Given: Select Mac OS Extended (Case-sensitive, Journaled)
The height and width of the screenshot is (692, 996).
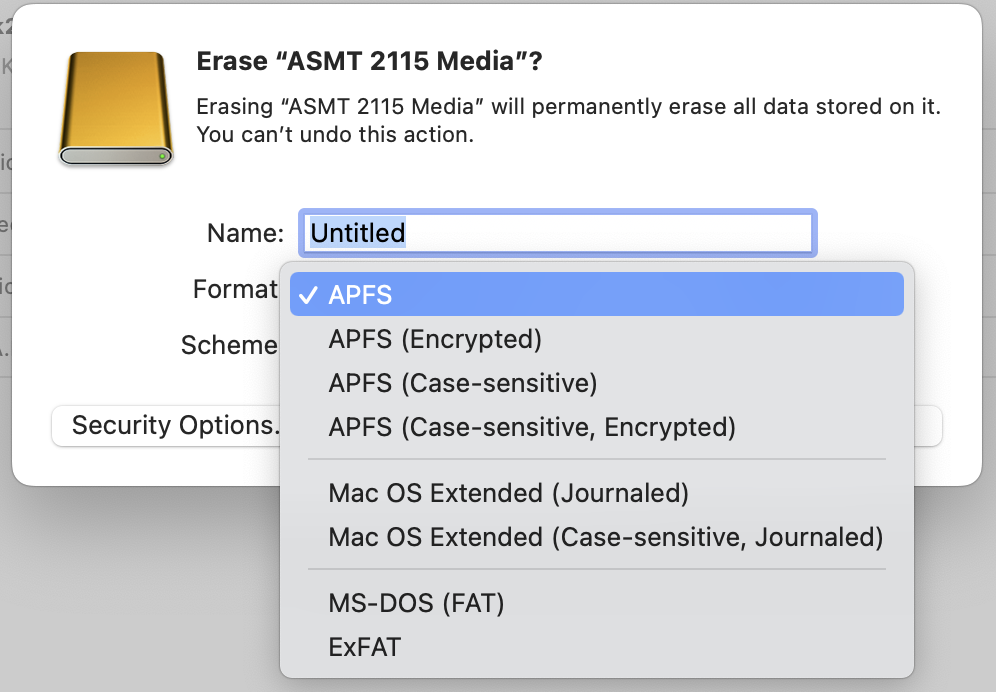Looking at the screenshot, I should tap(605, 537).
